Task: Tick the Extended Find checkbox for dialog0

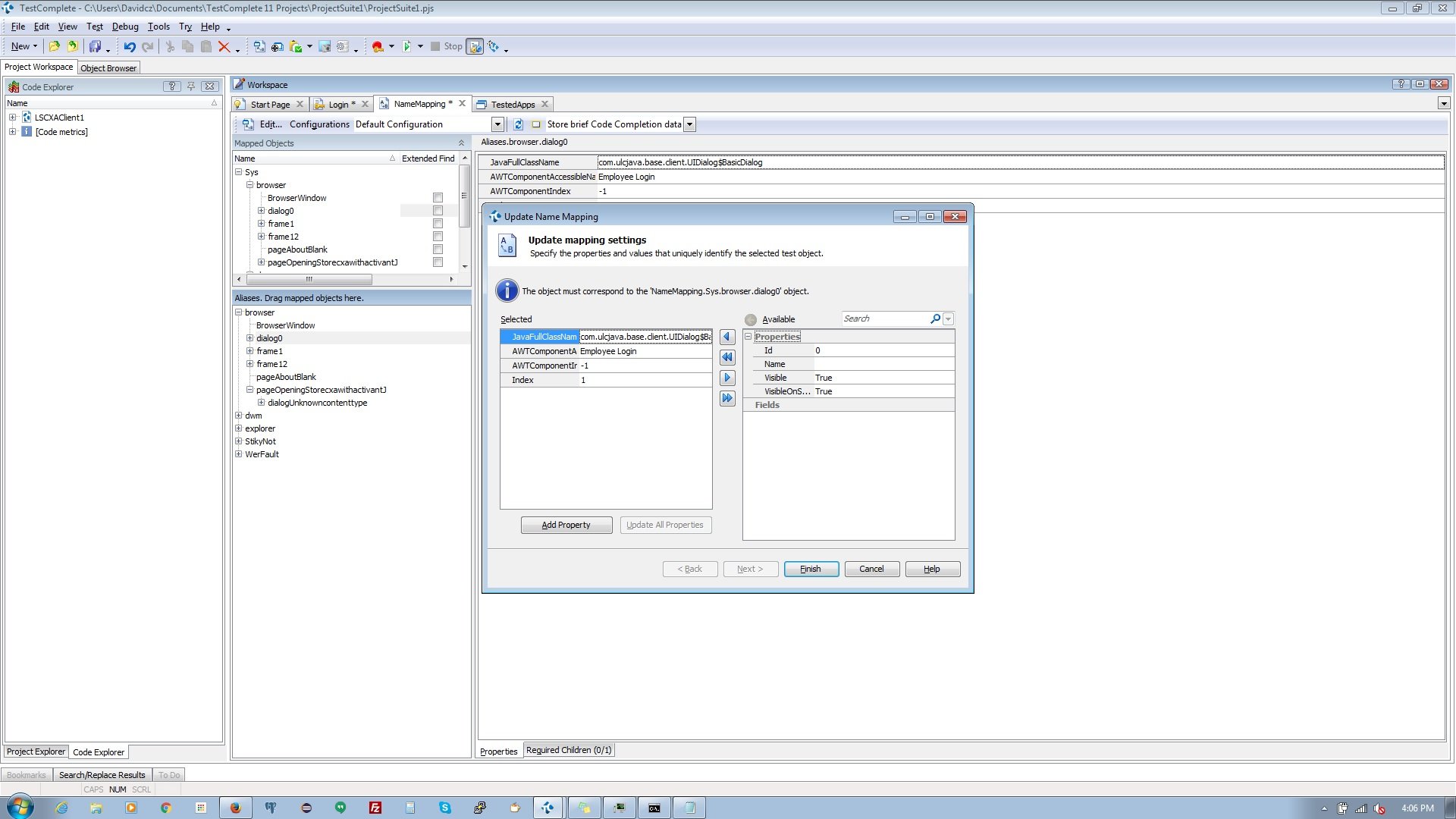Action: pyautogui.click(x=438, y=211)
